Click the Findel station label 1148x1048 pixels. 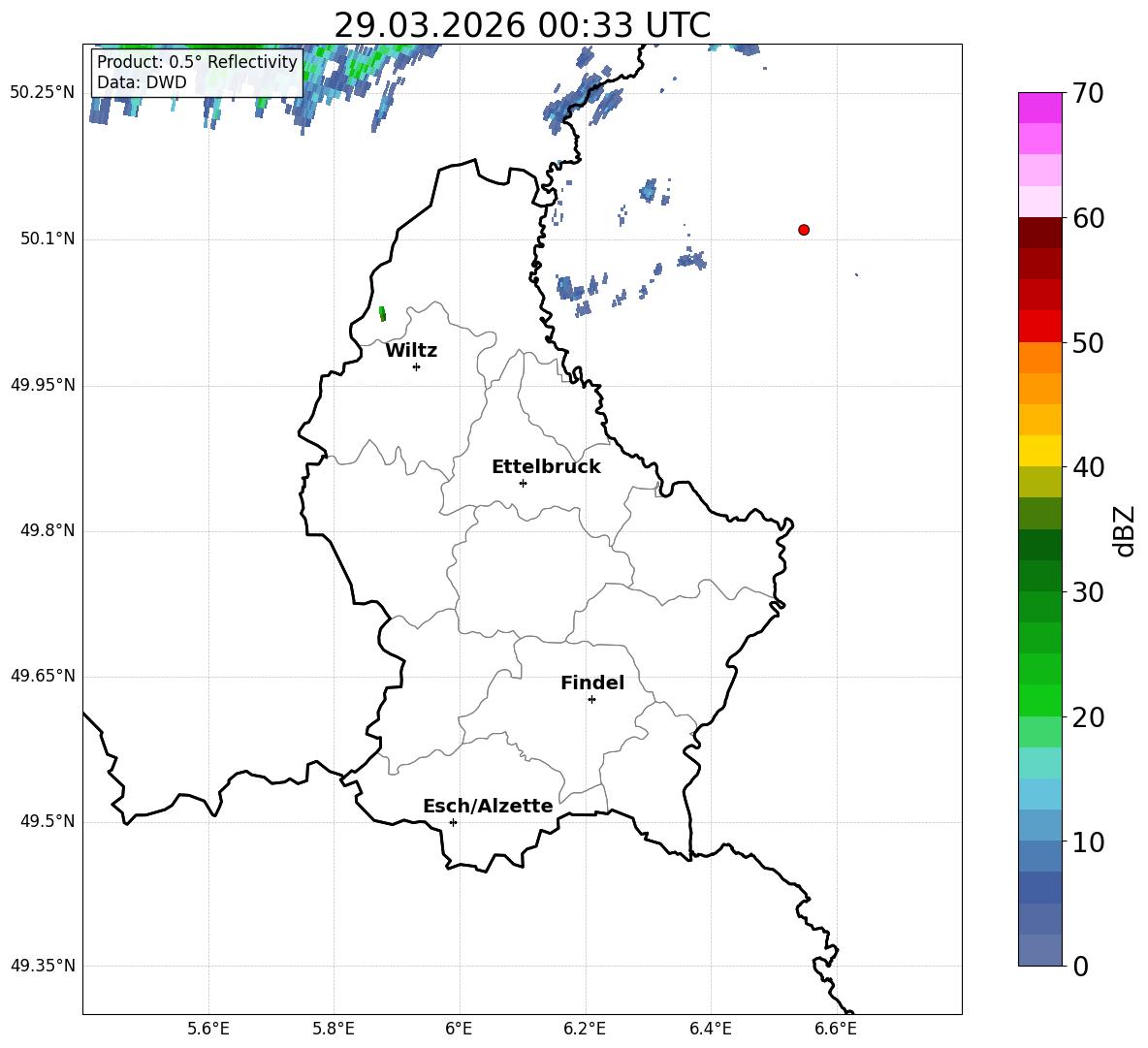coord(592,683)
